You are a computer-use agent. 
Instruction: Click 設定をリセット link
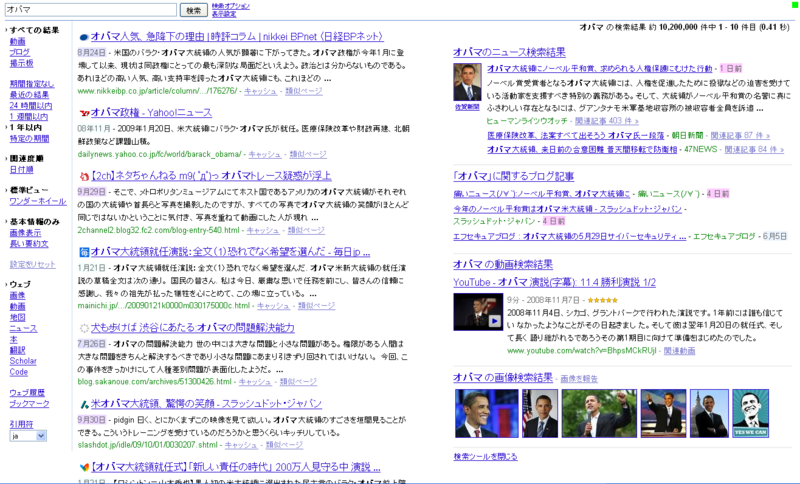pos(33,264)
